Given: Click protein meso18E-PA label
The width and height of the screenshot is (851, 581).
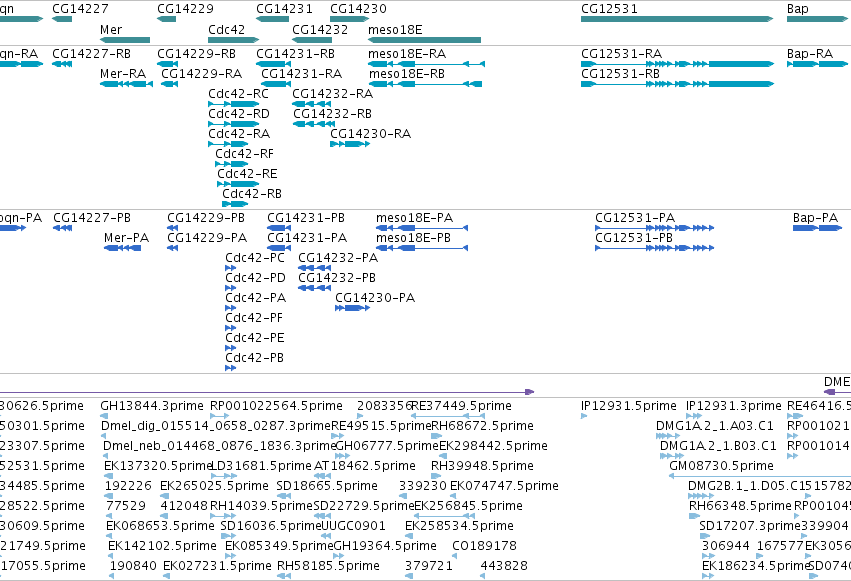Looking at the screenshot, I should [x=415, y=218].
